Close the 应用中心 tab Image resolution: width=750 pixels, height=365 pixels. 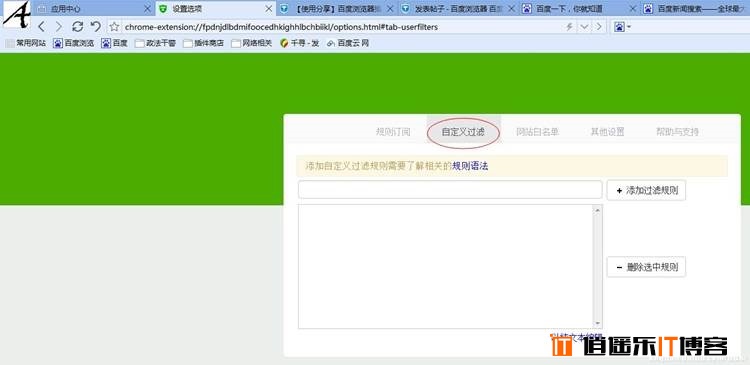click(x=147, y=9)
